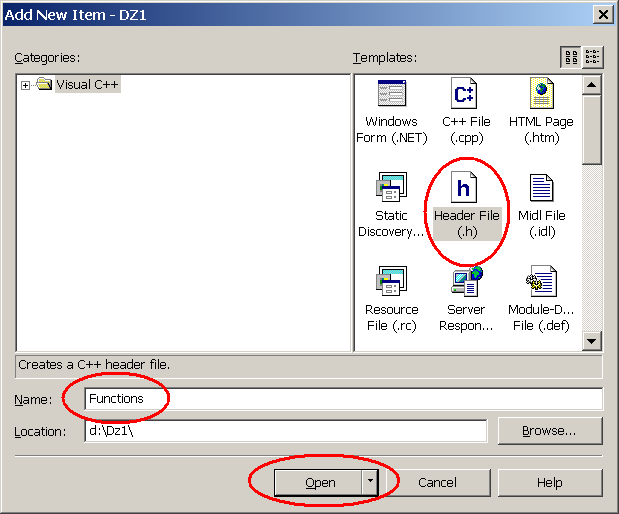
Task: Click the Browse... button
Action: (x=550, y=431)
